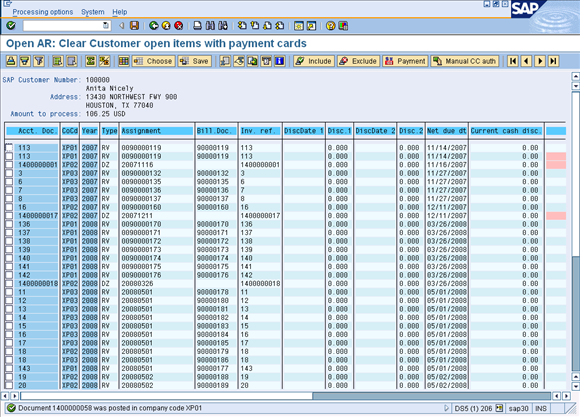
Task: Click the Print icon
Action: coord(198,26)
